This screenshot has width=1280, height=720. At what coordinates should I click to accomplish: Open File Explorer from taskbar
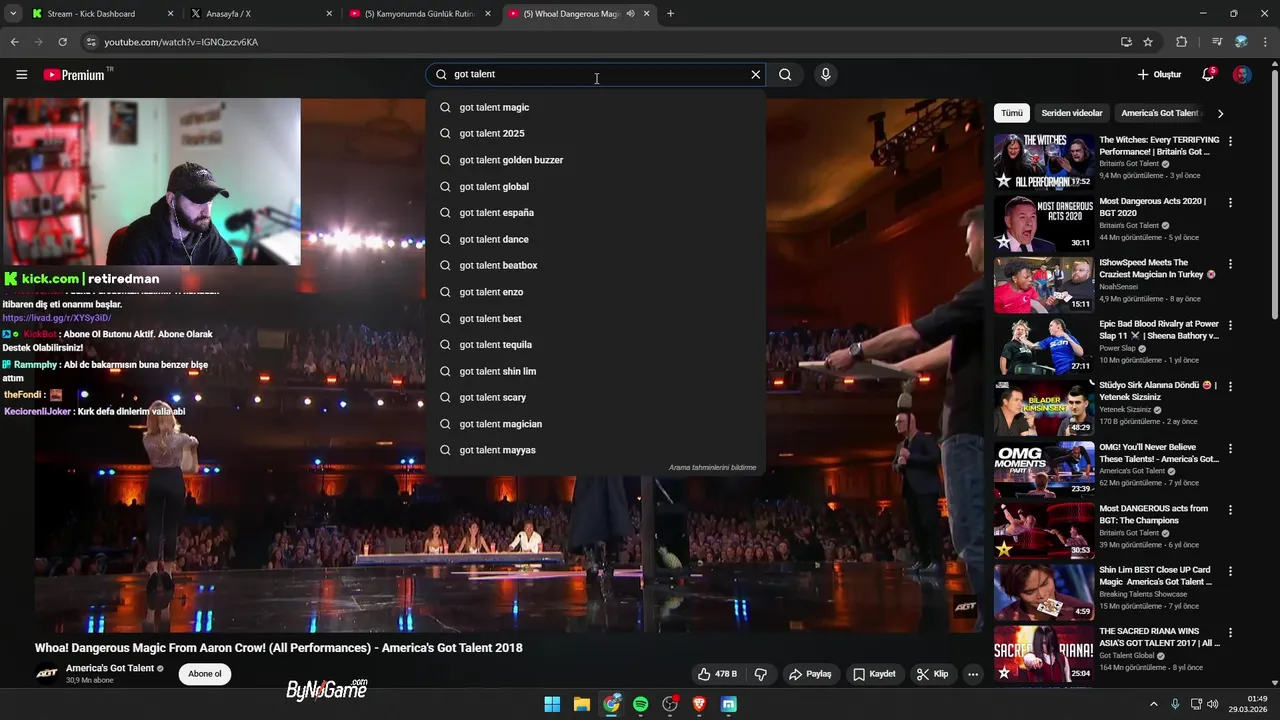pyautogui.click(x=582, y=704)
